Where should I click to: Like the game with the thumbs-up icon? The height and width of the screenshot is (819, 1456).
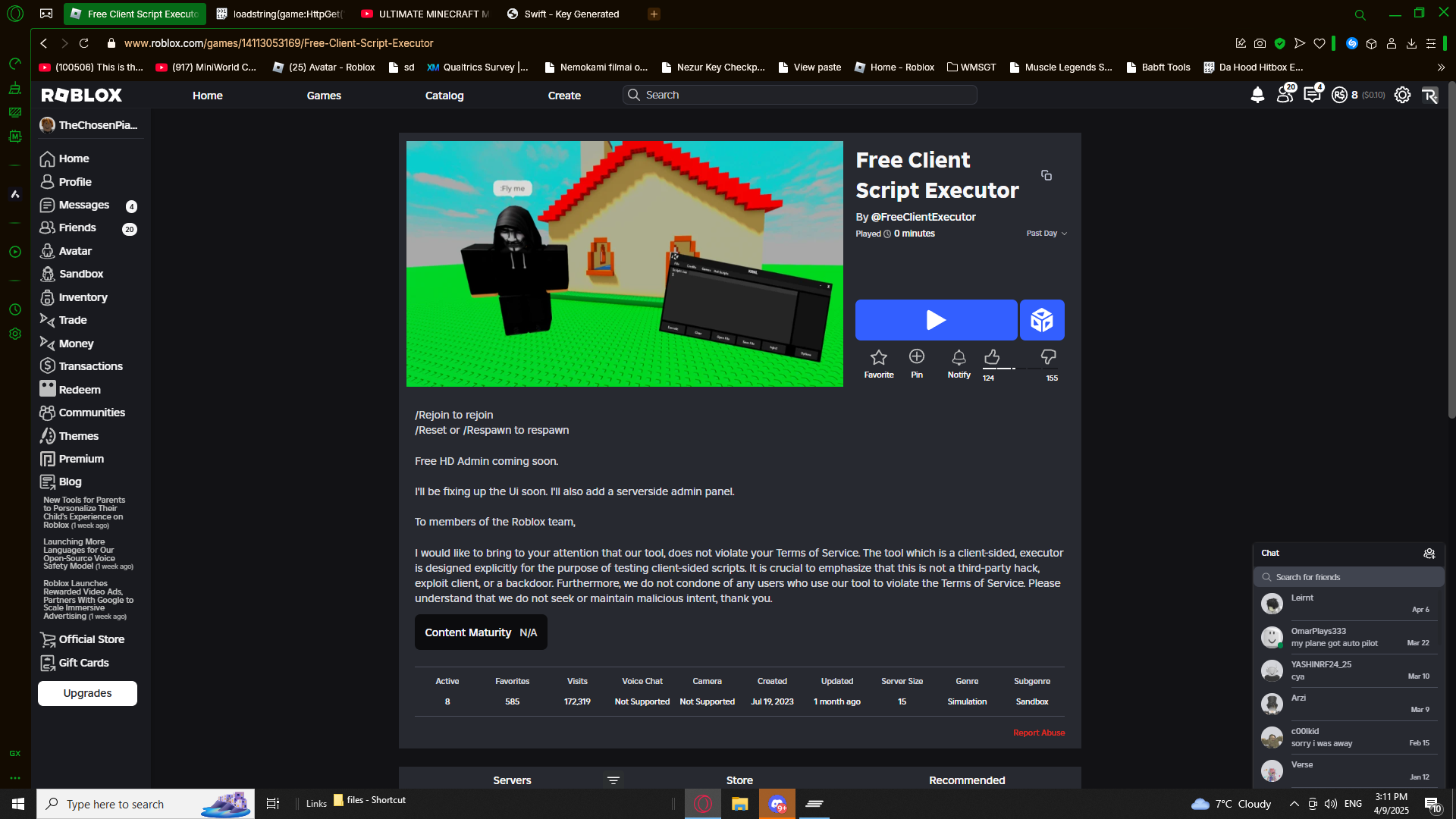pos(992,357)
